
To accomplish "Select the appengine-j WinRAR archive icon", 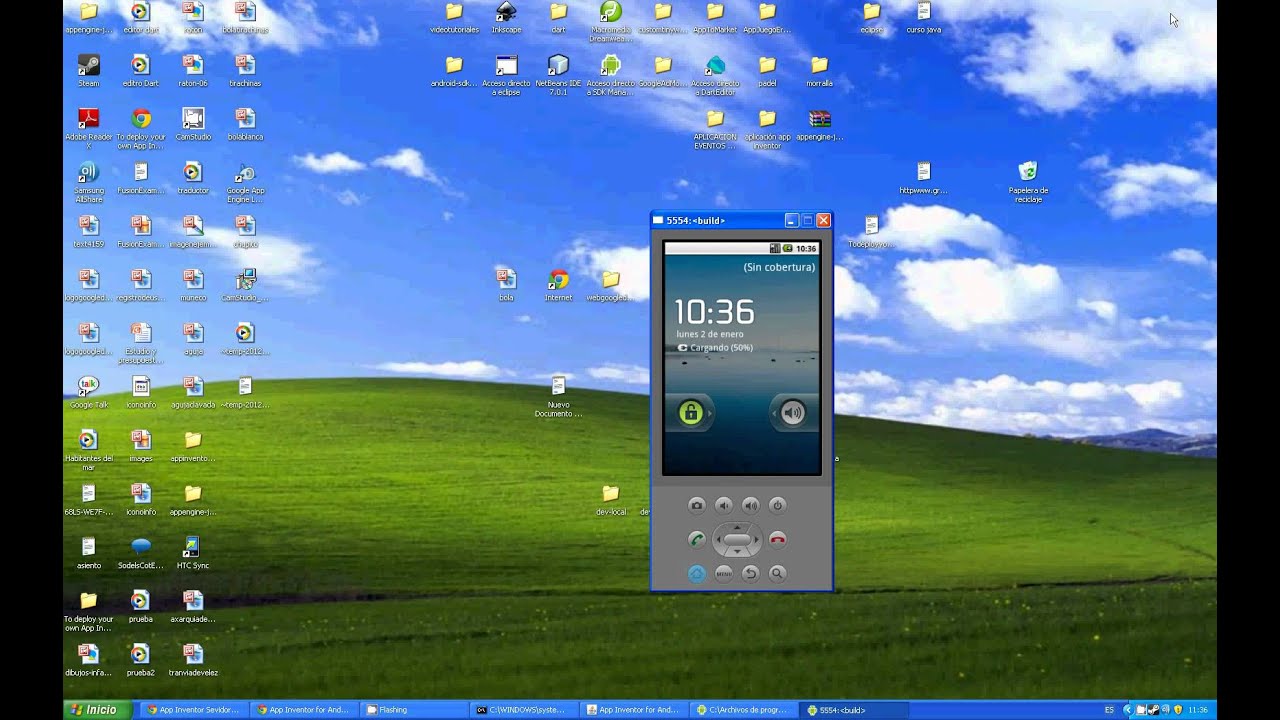I will 819,124.
